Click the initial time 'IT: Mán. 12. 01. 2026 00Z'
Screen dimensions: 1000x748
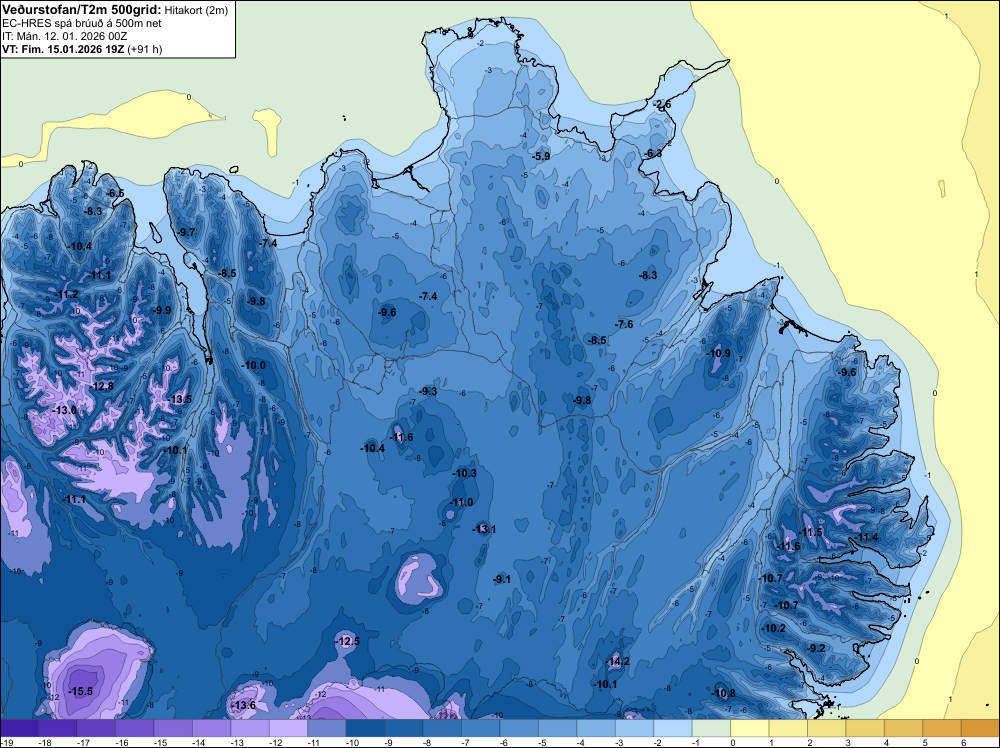click(65, 36)
